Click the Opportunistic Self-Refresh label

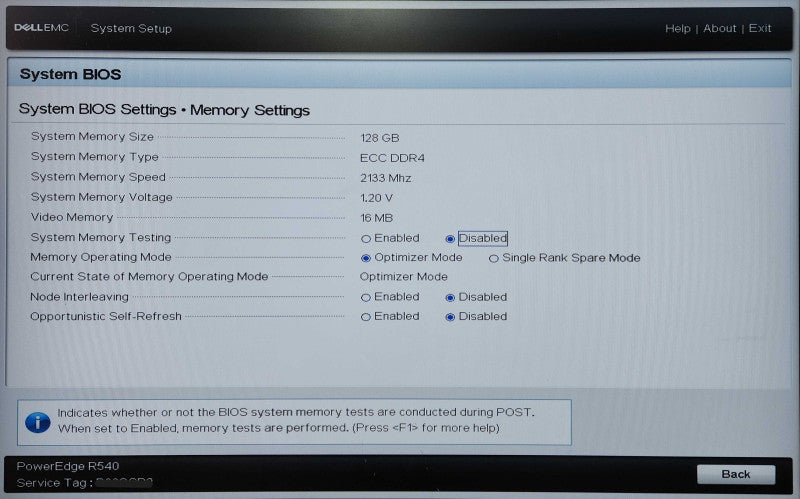pos(106,316)
